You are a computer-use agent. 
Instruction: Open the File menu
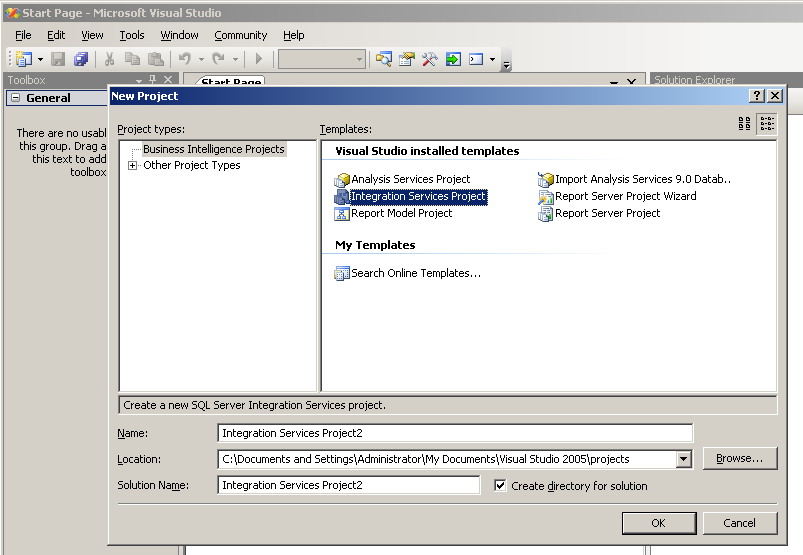23,35
